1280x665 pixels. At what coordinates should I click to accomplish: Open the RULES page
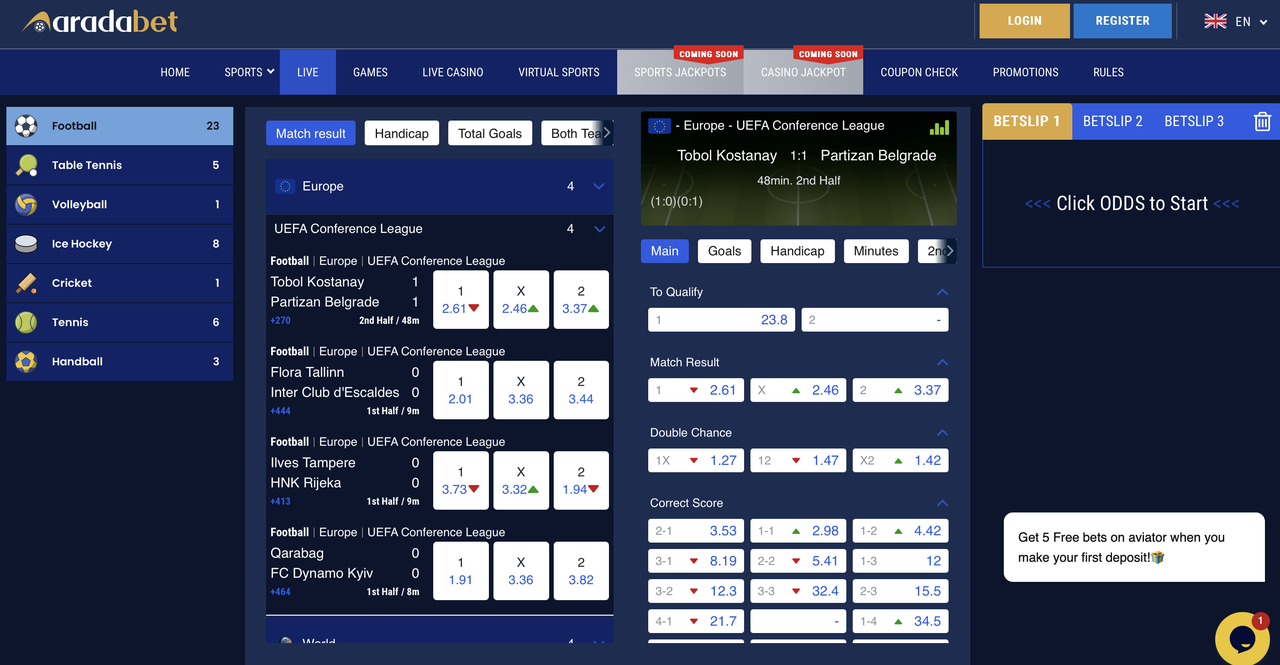[1108, 72]
